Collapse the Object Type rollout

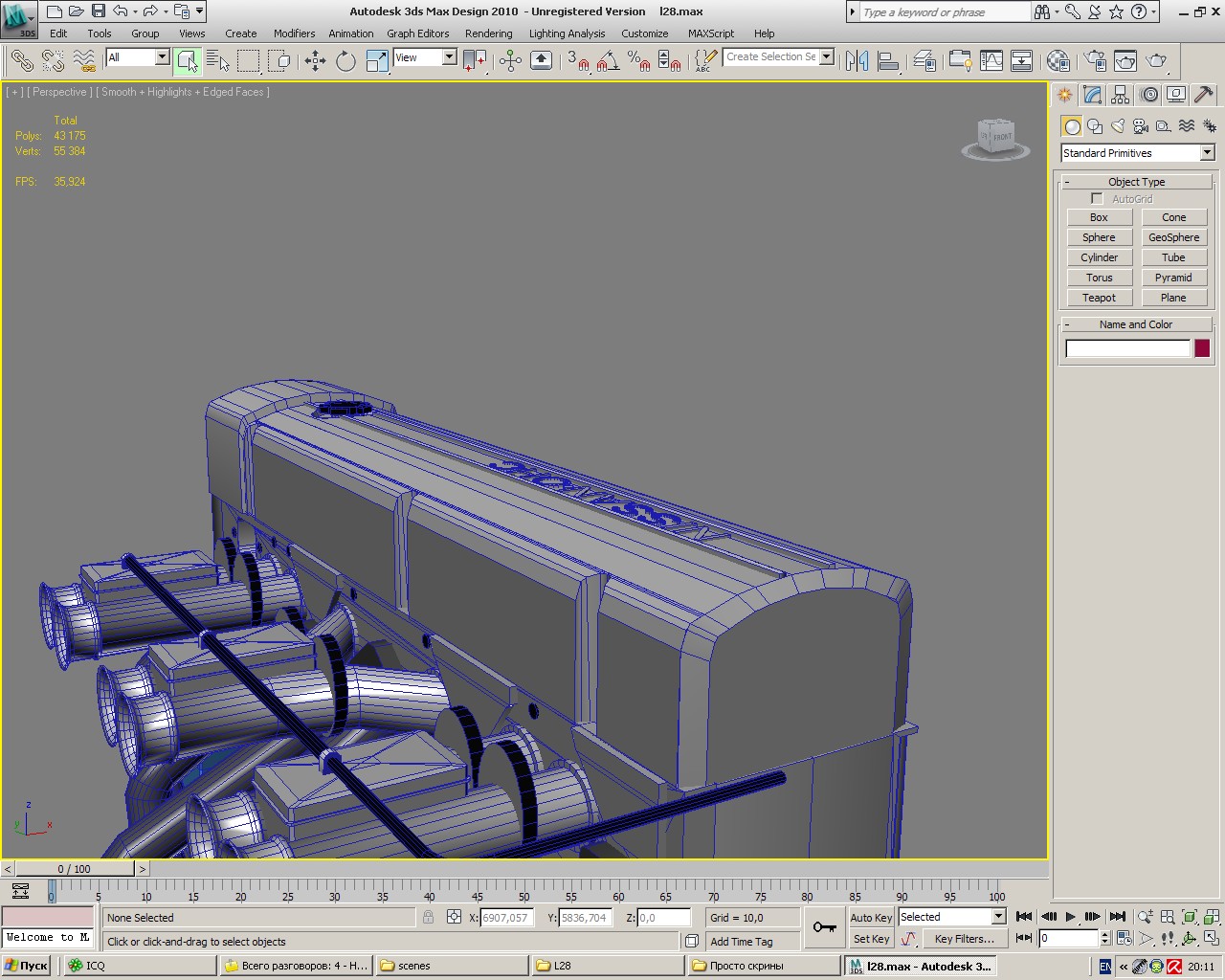coord(1136,182)
